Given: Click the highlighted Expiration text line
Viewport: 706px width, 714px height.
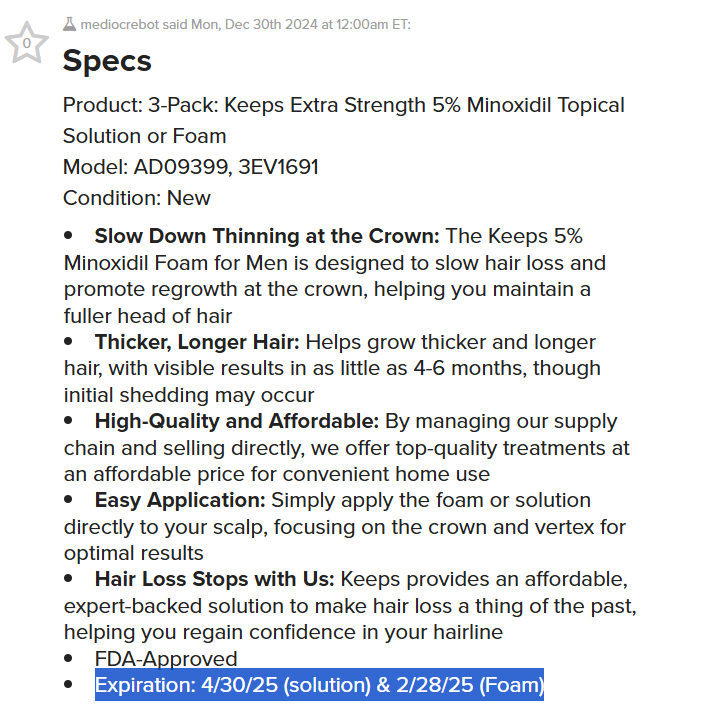Looking at the screenshot, I should pos(319,685).
